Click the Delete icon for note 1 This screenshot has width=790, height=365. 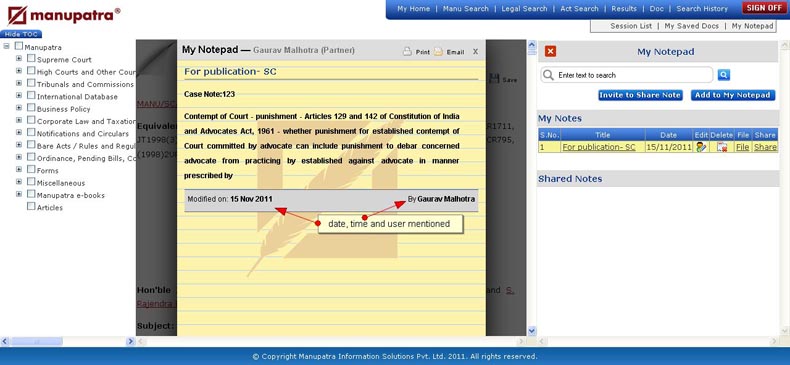(722, 147)
